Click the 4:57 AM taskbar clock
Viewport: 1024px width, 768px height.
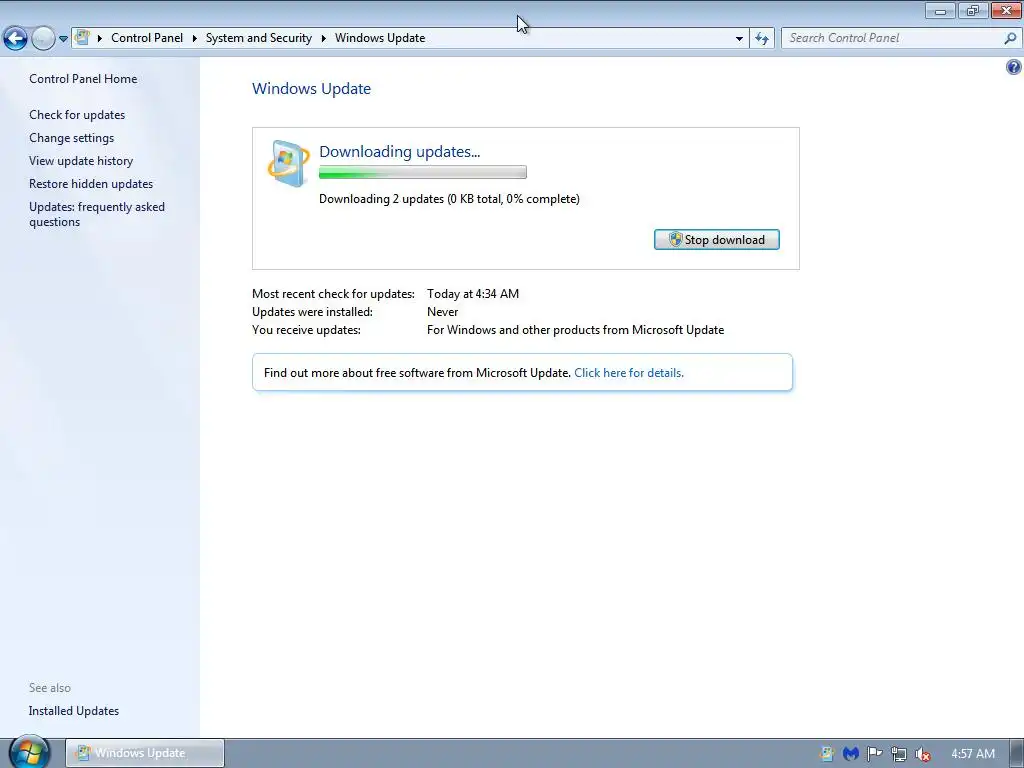coord(973,754)
